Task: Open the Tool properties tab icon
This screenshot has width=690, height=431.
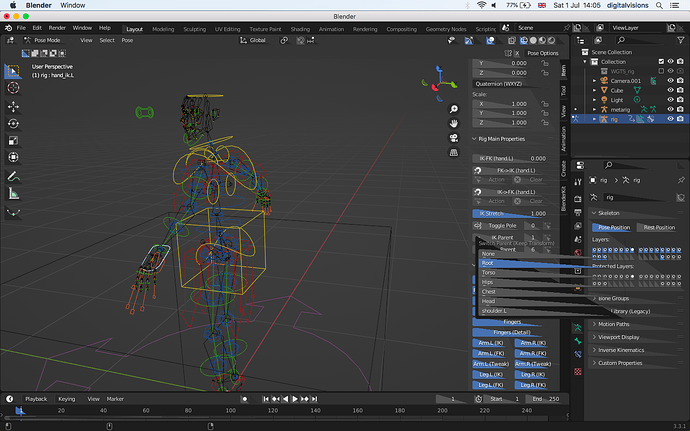Action: (578, 181)
